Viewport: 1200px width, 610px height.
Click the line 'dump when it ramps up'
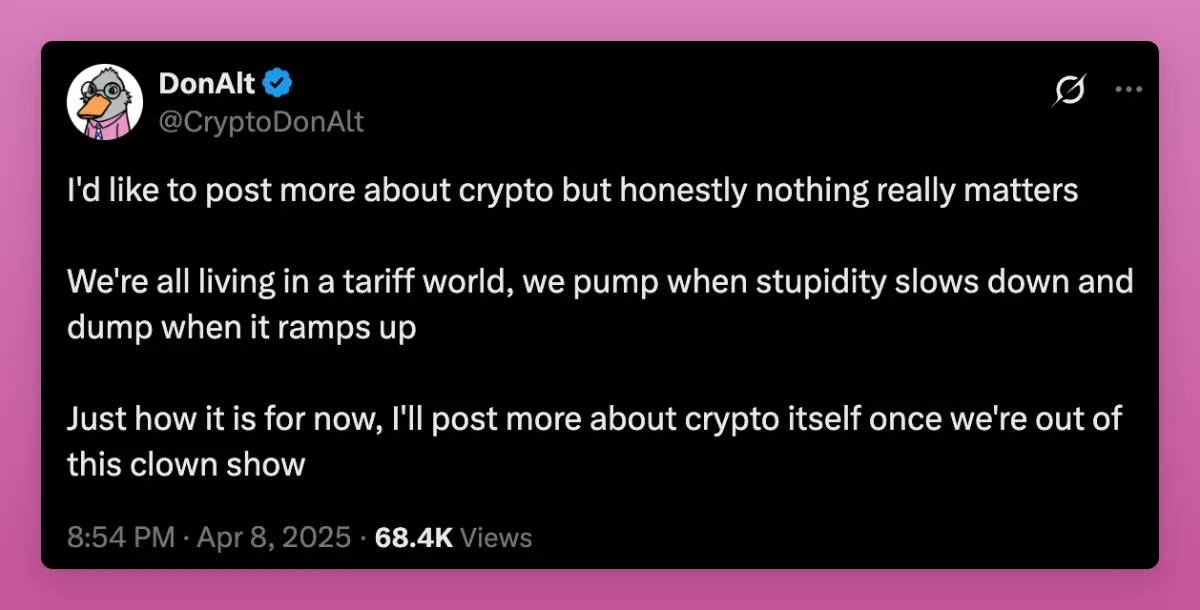tap(241, 328)
